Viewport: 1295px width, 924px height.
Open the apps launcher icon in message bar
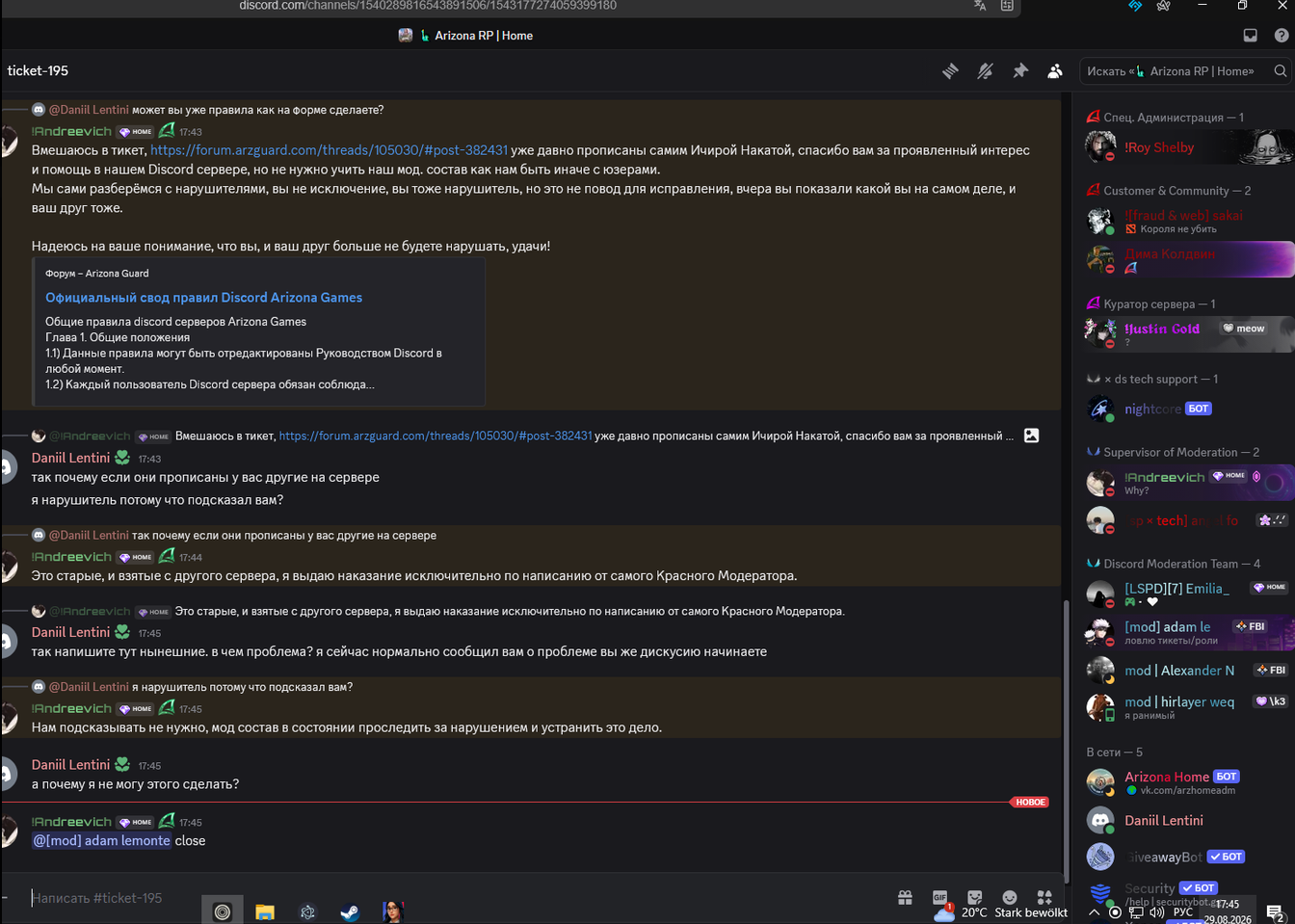pyautogui.click(x=1044, y=897)
